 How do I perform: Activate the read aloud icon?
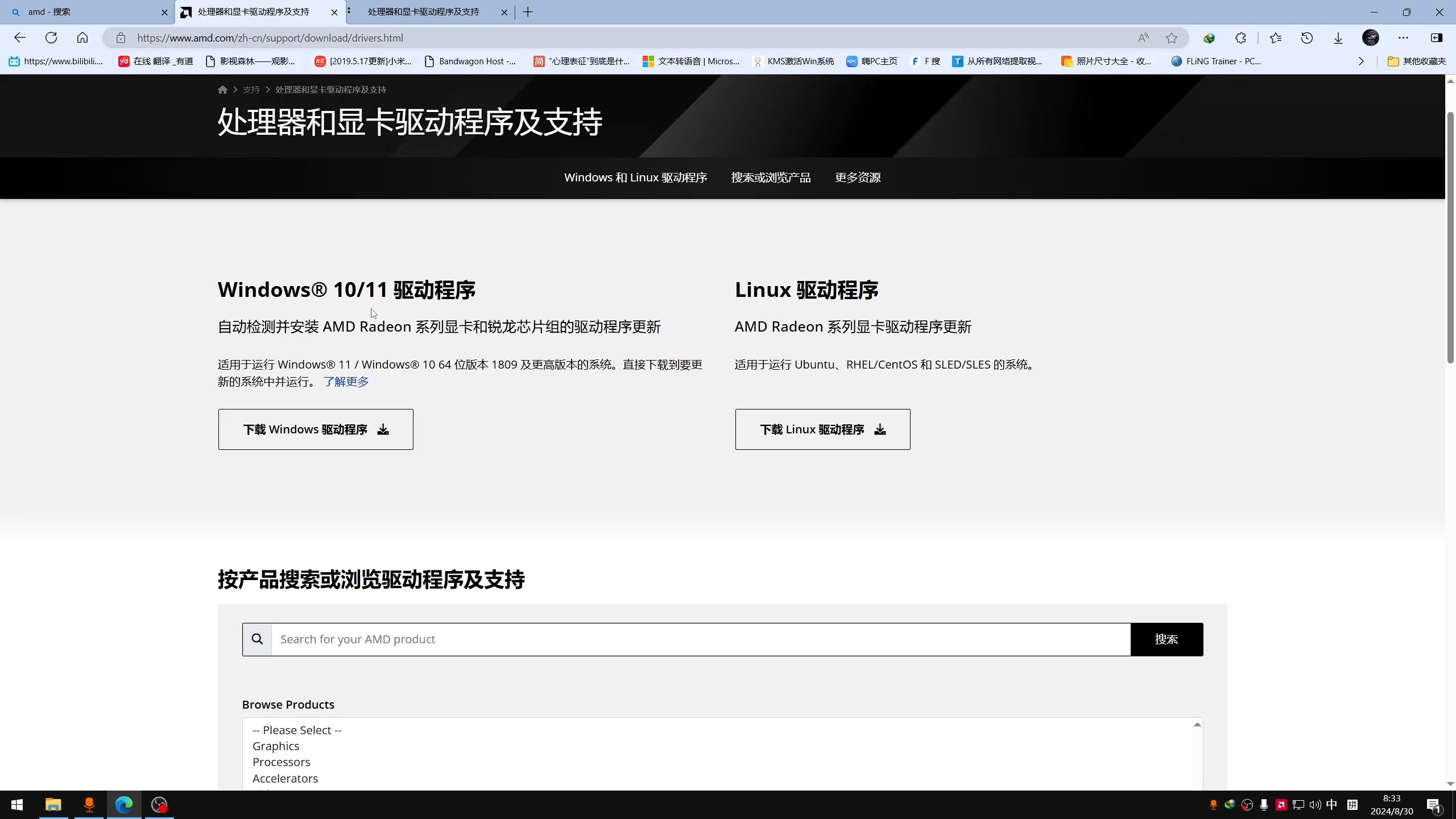coord(1143,38)
